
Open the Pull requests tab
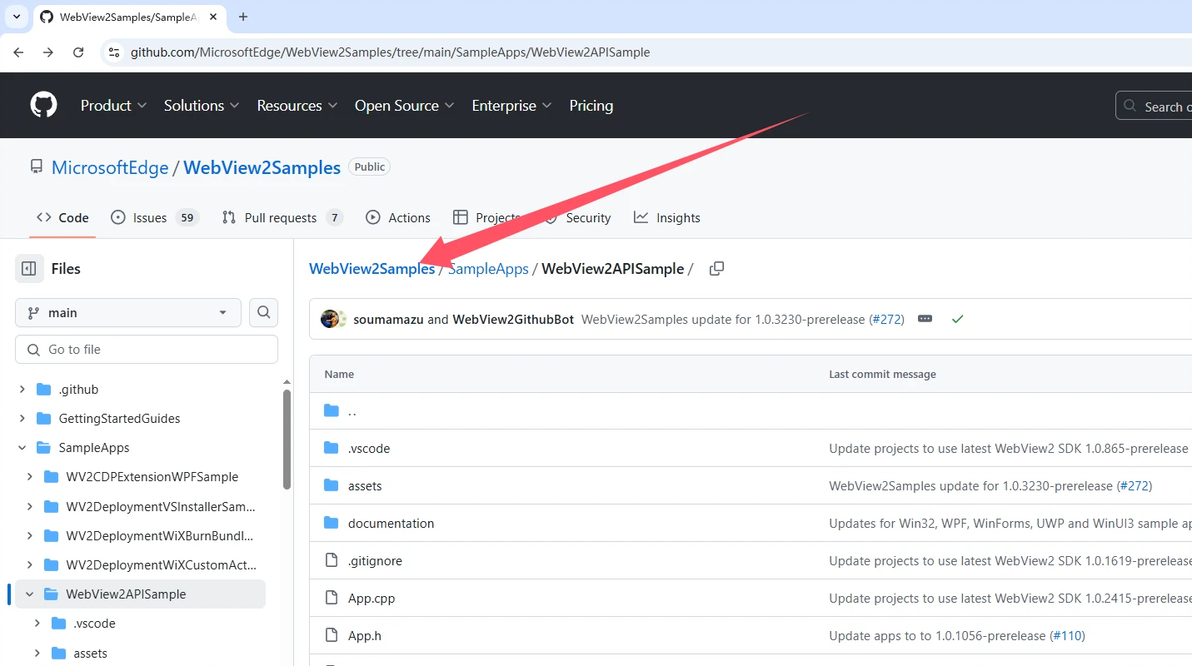click(x=281, y=218)
